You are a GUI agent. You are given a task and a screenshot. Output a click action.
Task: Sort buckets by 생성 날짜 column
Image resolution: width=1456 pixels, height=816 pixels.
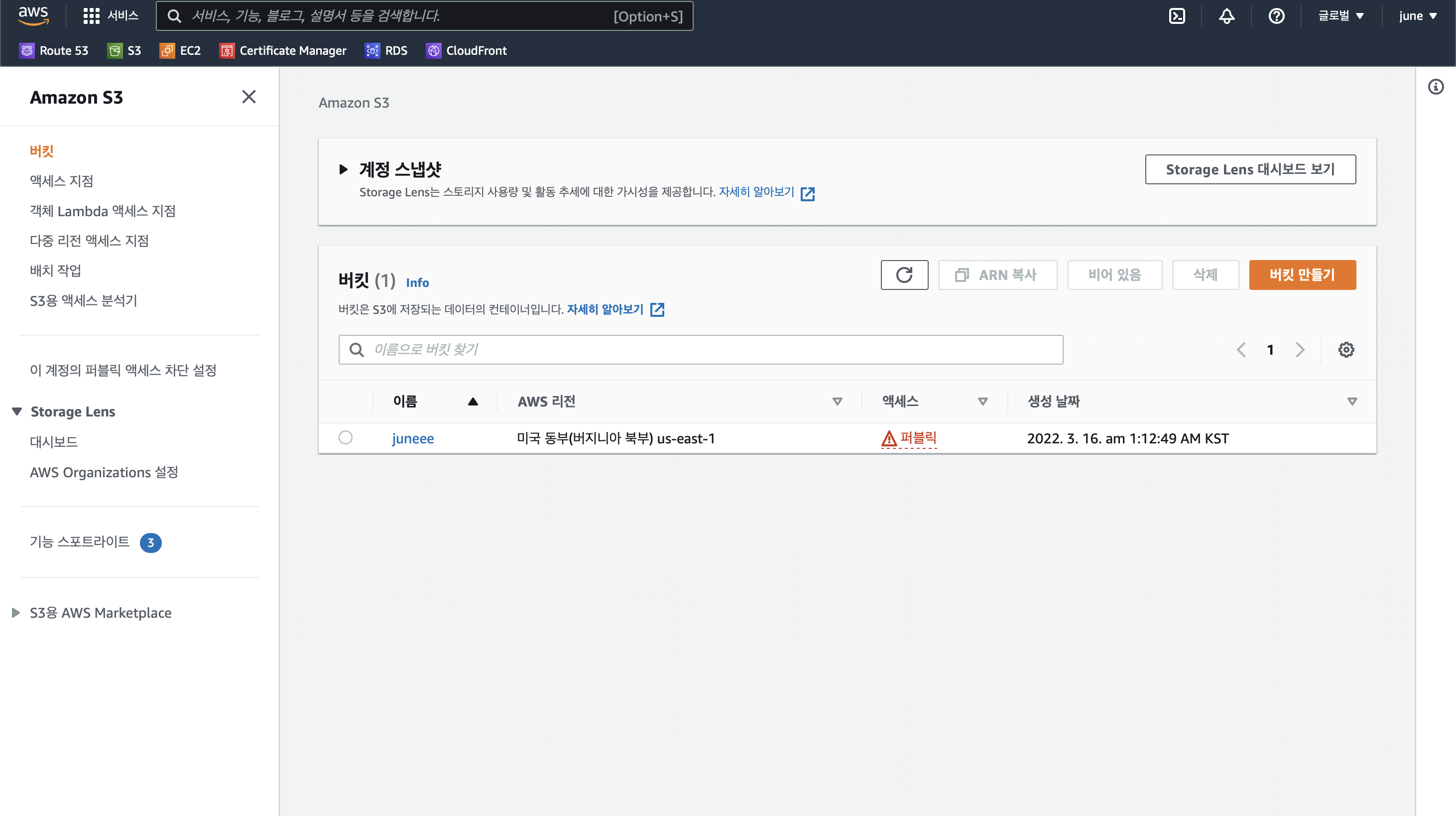tap(1352, 402)
